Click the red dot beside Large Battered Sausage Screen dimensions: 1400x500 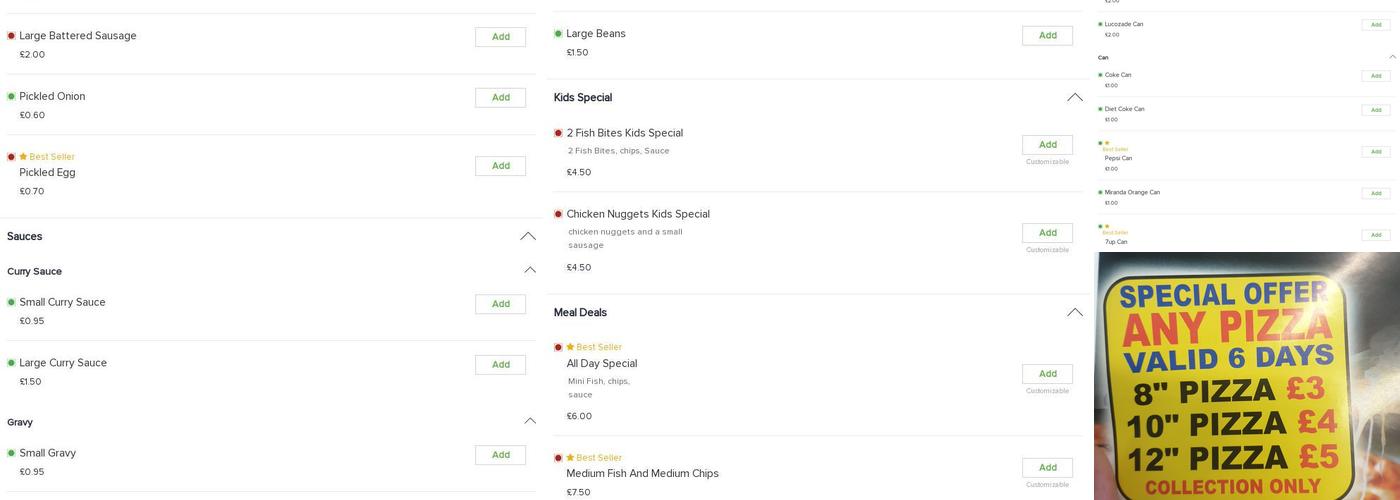tap(11, 36)
